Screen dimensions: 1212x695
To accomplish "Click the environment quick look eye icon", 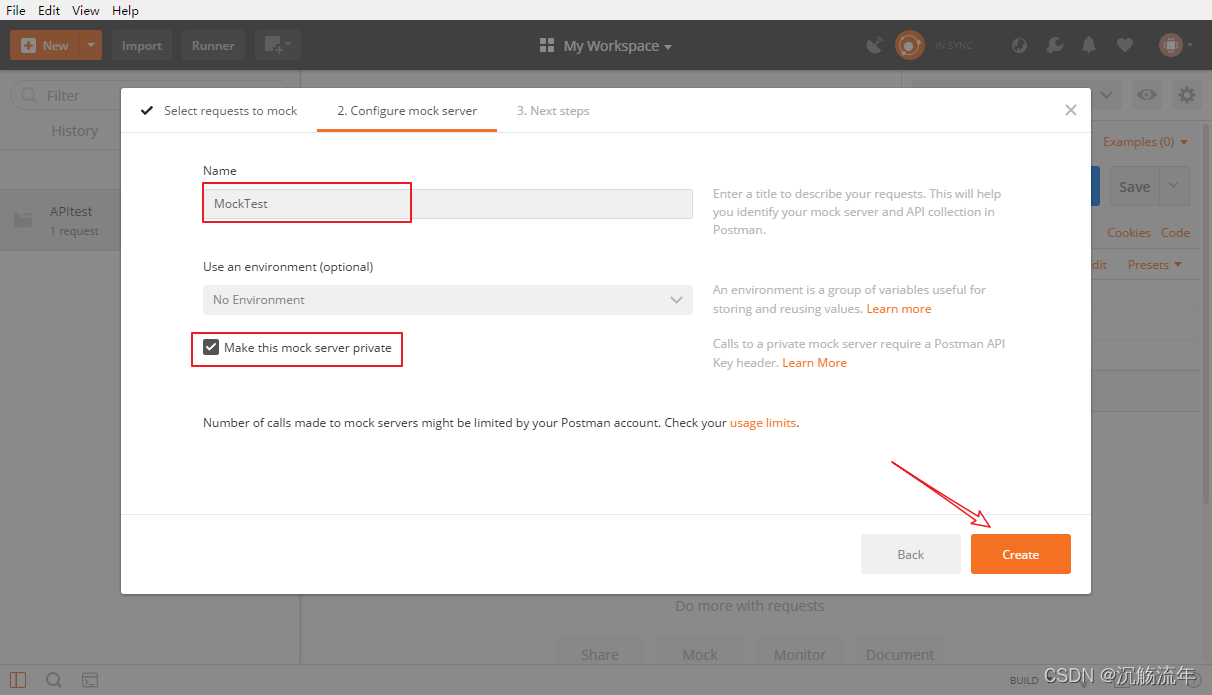I will (1146, 95).
